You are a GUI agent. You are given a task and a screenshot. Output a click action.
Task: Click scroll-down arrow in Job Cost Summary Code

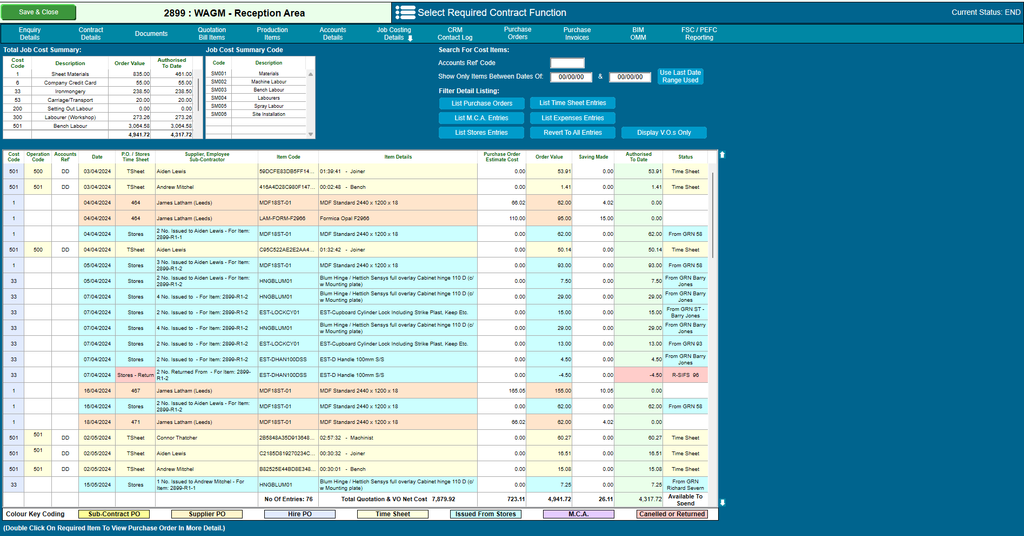coord(311,134)
